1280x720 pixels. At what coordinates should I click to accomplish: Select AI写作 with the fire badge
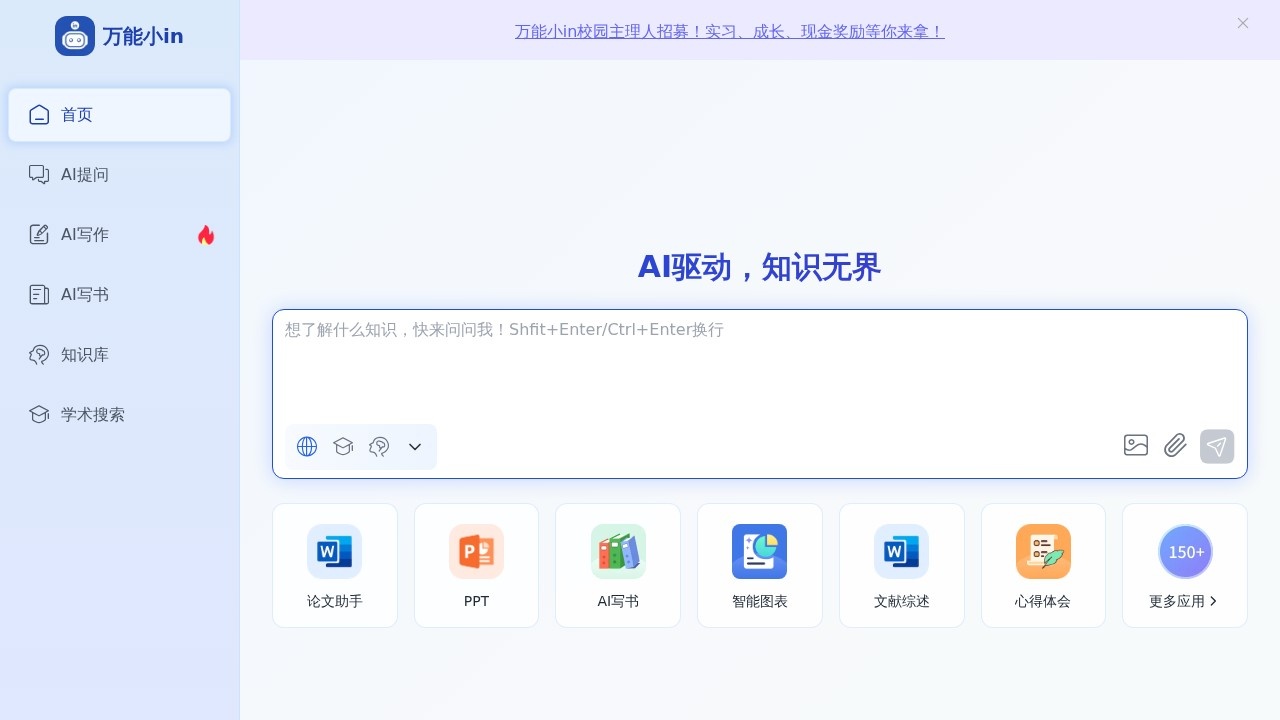coord(84,234)
